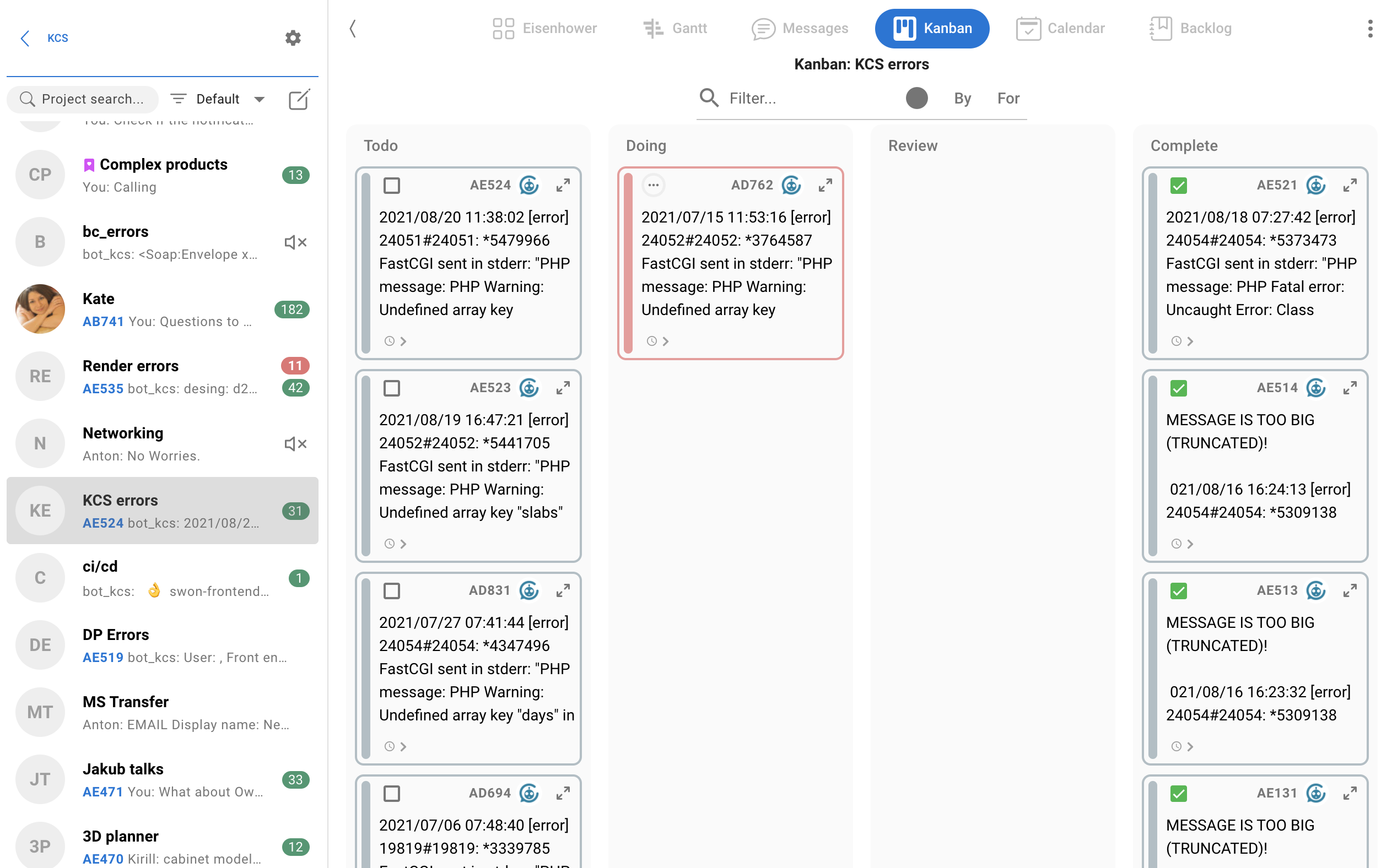This screenshot has width=1392, height=868.
Task: Open task link AB741 in Kate chat
Action: pos(104,322)
